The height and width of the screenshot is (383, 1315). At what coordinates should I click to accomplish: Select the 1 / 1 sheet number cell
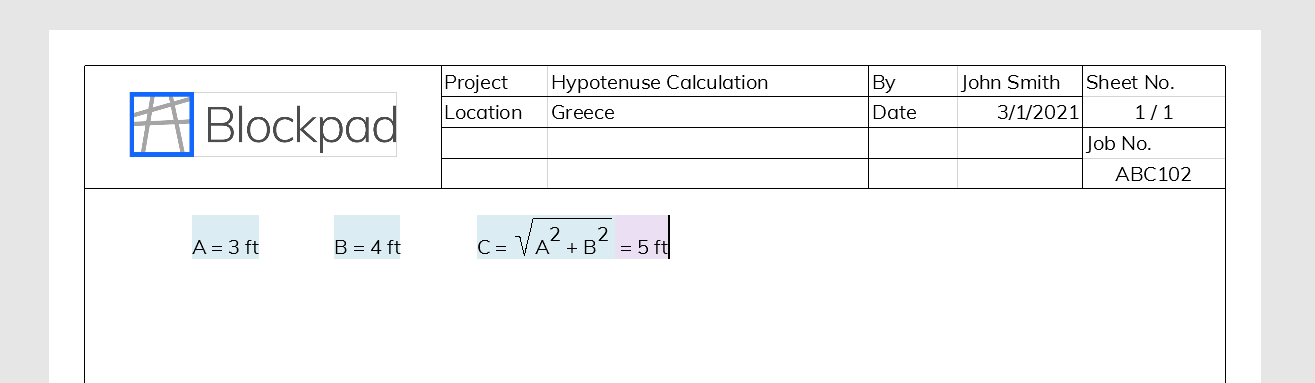[1154, 112]
